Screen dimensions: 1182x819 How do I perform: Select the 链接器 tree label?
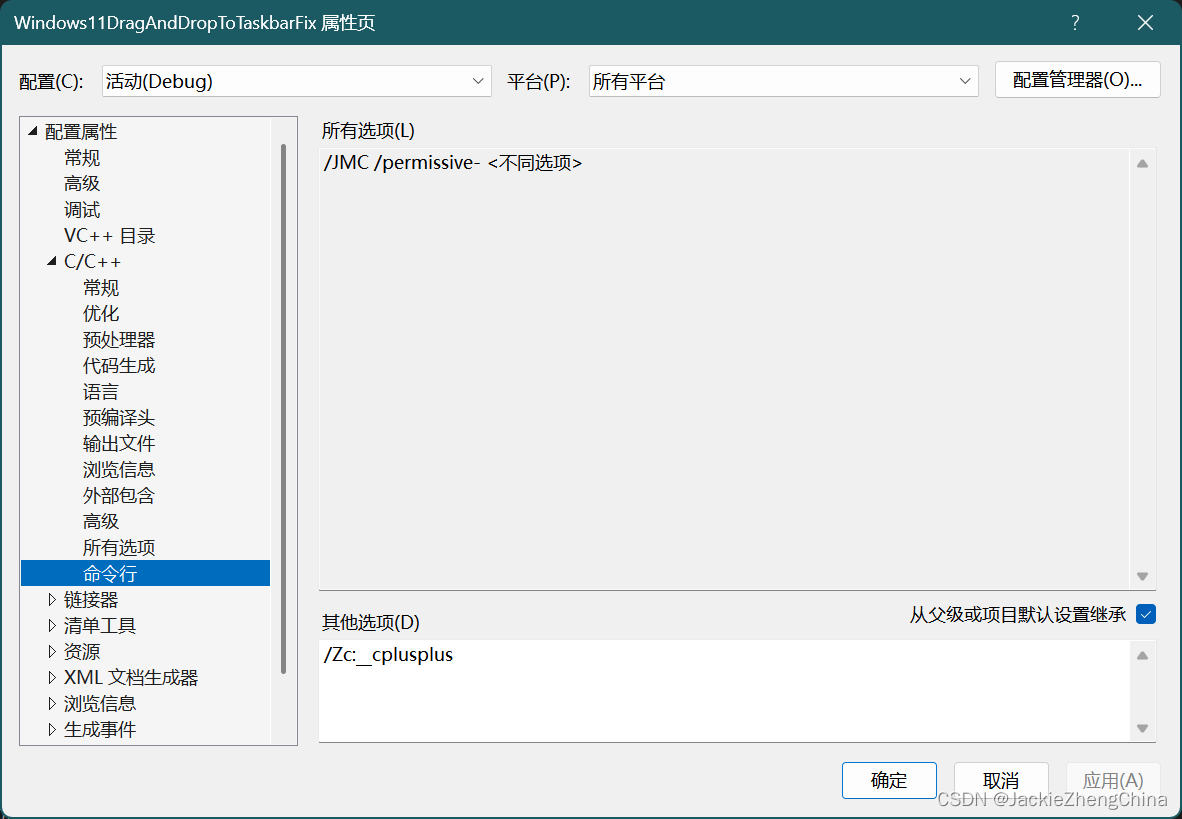[x=91, y=600]
